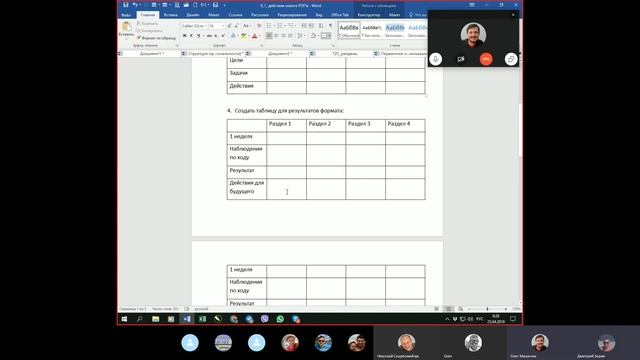Toggle Italic formatting
This screenshot has width=640, height=360.
coord(191,36)
